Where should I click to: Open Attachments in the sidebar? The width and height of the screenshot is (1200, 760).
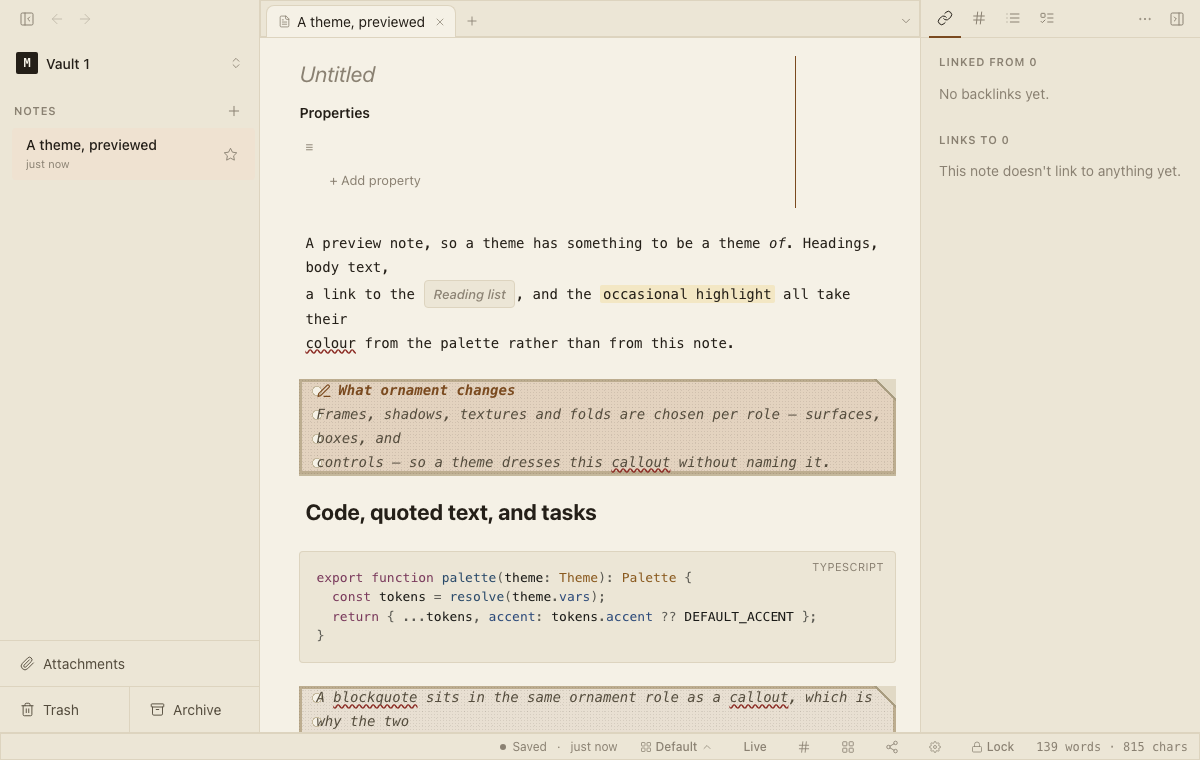(130, 664)
